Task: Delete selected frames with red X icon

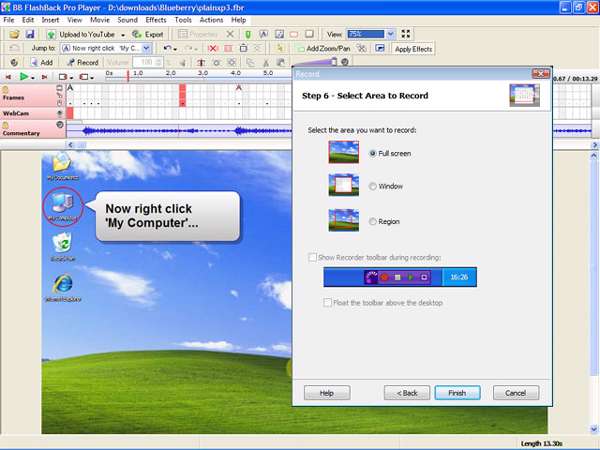Action: click(x=213, y=48)
